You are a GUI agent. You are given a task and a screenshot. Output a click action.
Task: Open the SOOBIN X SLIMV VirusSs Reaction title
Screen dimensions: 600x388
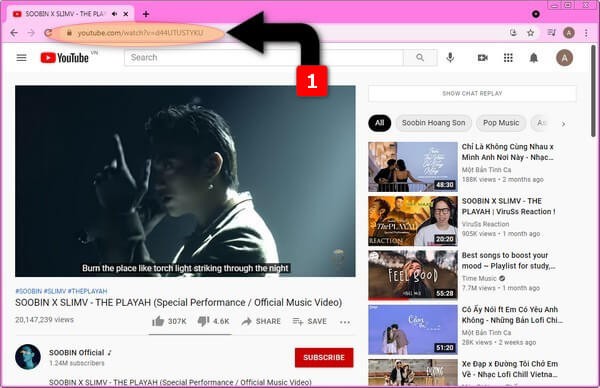509,206
